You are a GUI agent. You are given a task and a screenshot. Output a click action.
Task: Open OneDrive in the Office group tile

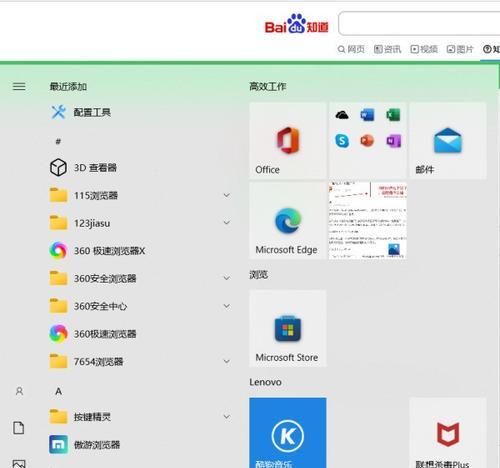(x=342, y=115)
